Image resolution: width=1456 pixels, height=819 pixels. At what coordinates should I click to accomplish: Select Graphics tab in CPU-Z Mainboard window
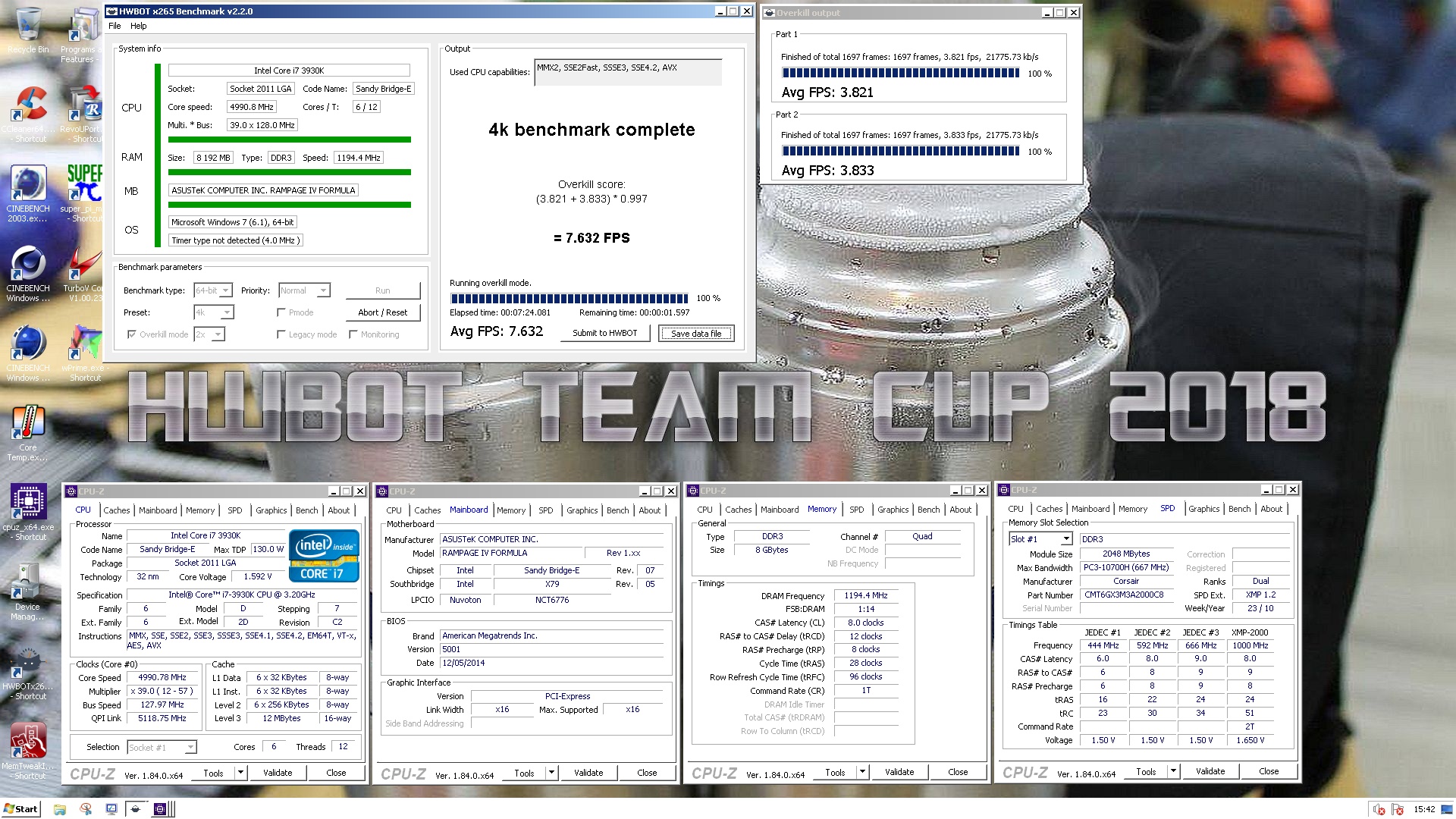click(x=582, y=510)
